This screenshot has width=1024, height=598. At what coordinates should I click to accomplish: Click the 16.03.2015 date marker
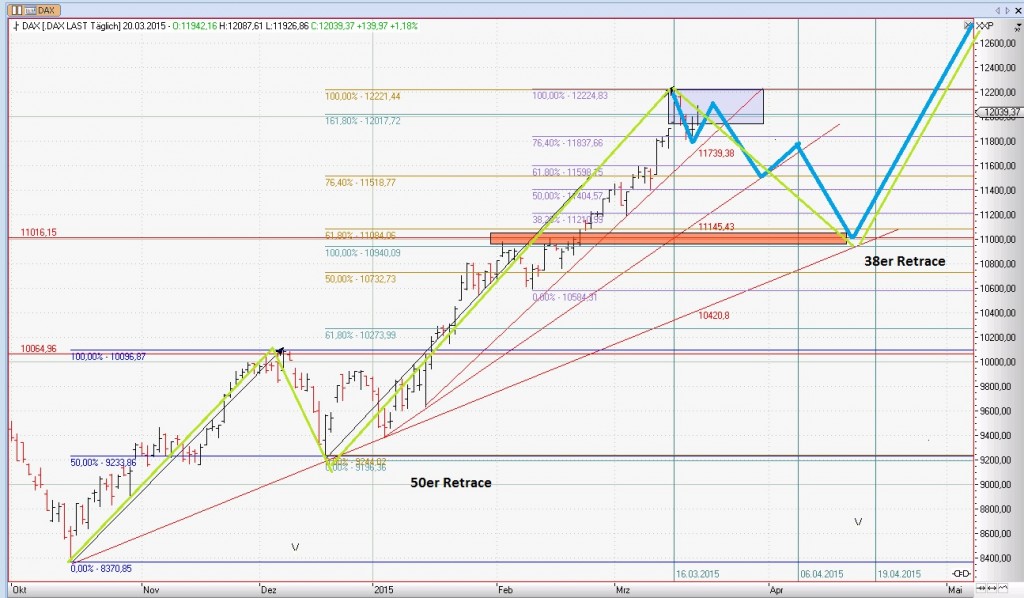(x=697, y=574)
